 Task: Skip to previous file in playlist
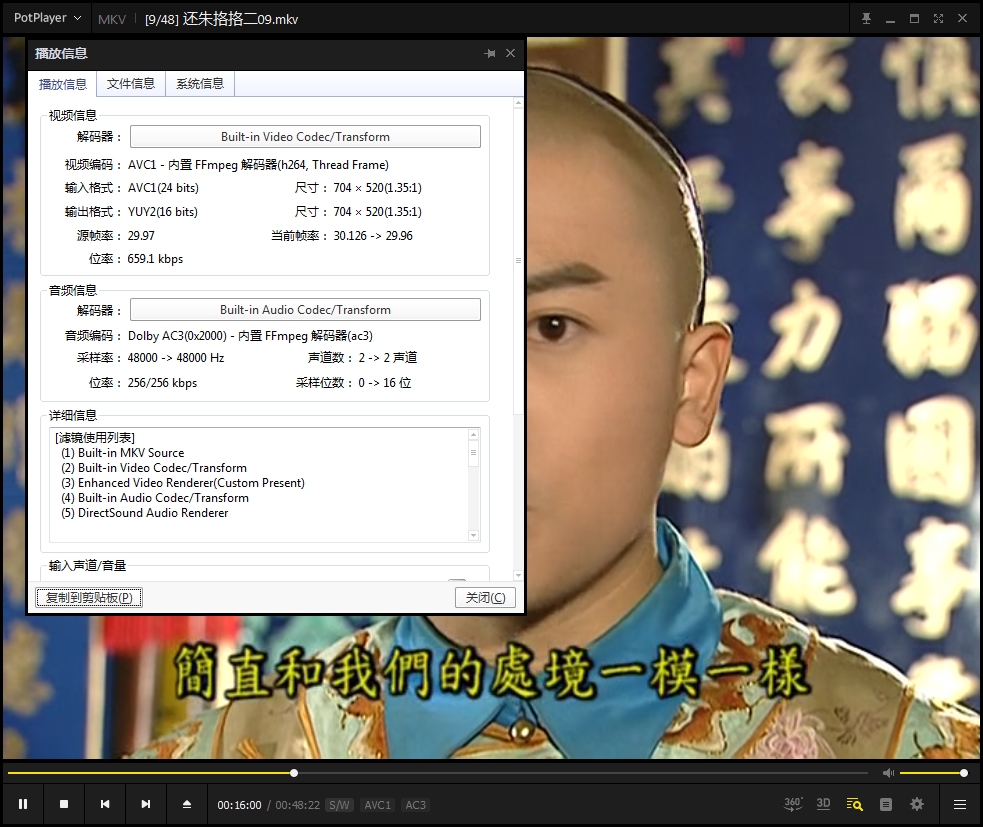click(105, 804)
